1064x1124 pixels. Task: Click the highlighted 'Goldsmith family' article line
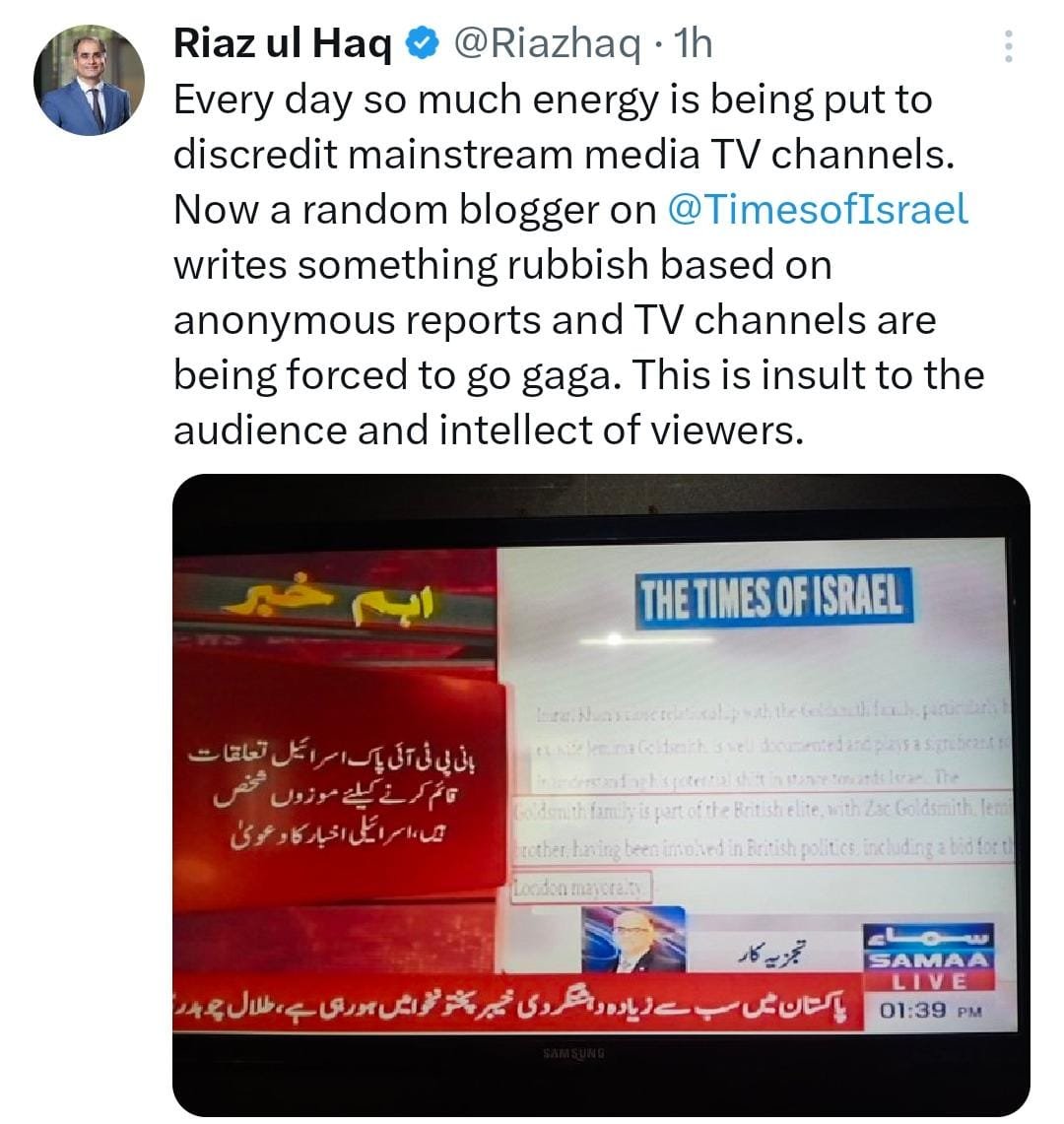763,811
